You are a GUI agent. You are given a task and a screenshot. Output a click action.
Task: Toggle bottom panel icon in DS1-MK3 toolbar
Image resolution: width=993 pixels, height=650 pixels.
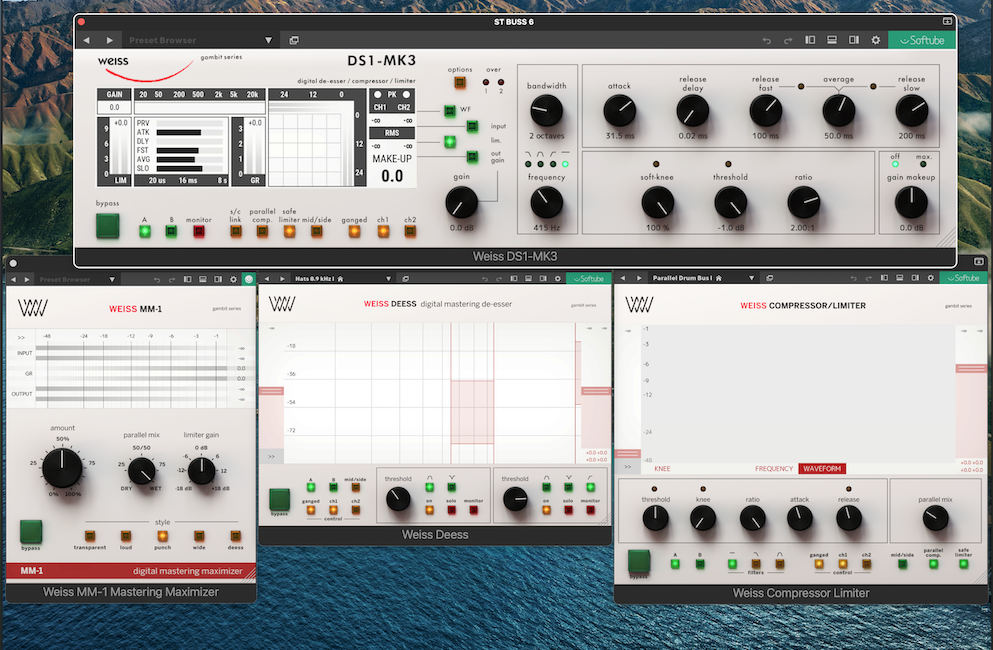(x=832, y=40)
